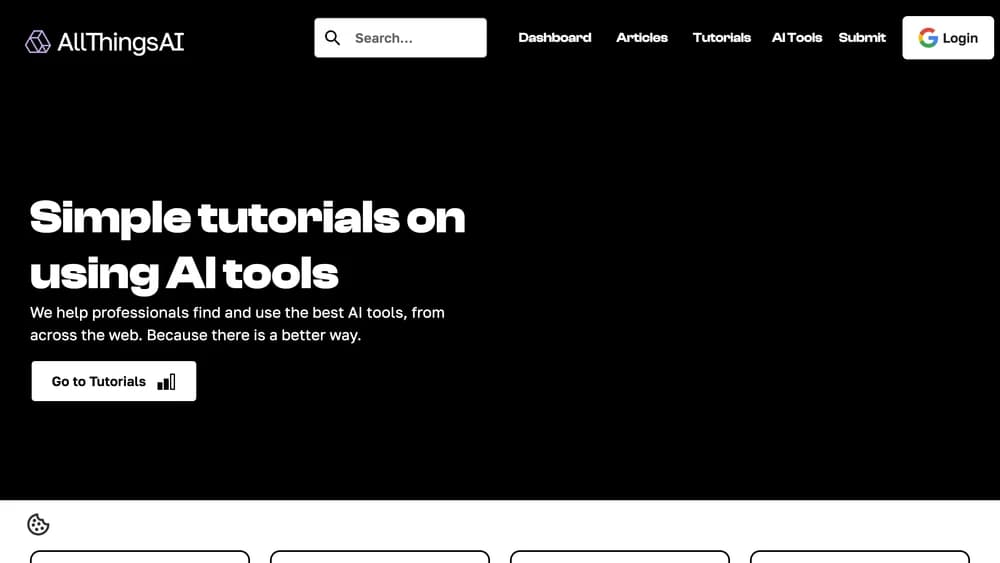Click the magnifier search icon

[332, 38]
